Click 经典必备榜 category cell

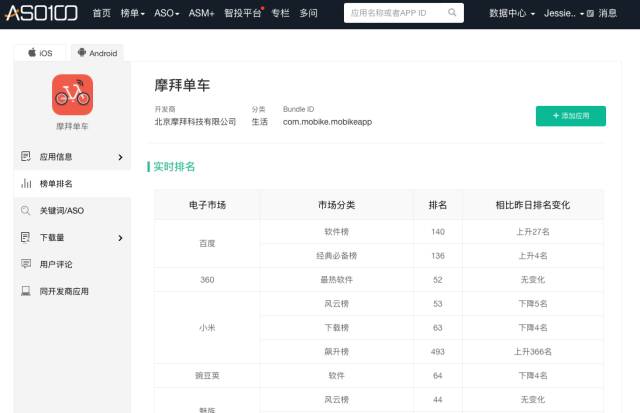[337, 256]
